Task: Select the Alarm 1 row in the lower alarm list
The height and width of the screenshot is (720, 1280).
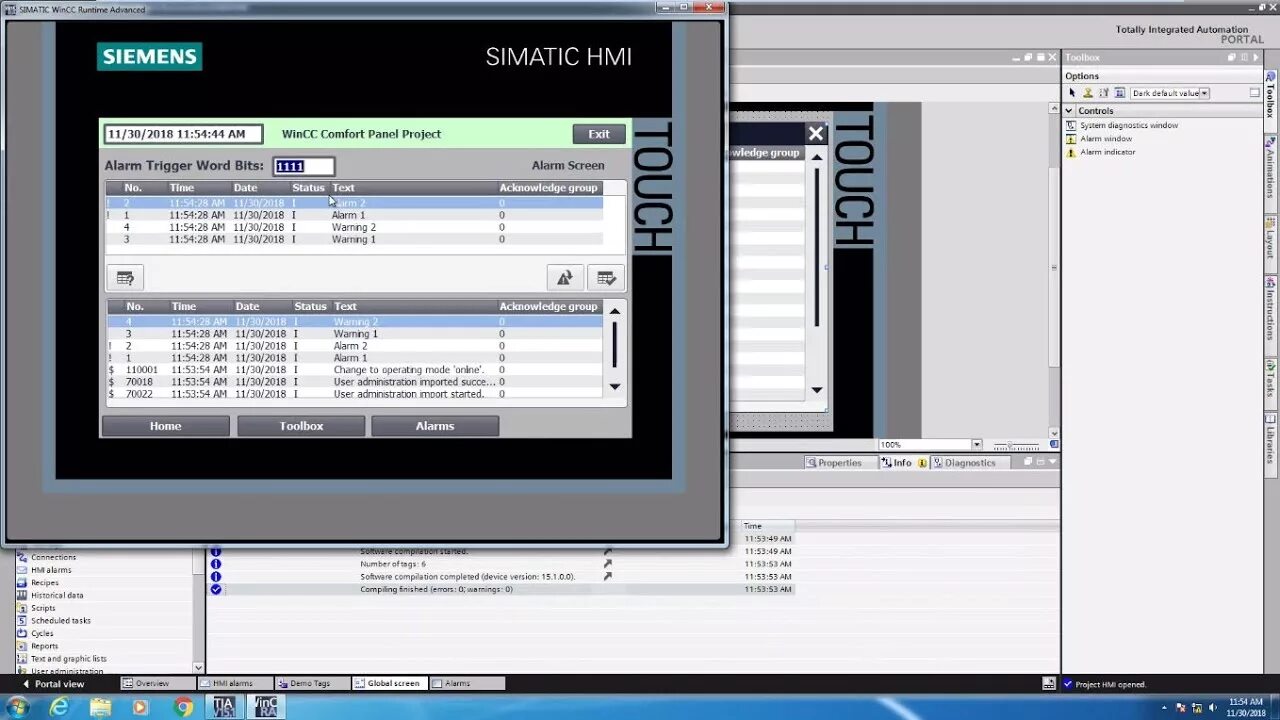Action: [355, 358]
